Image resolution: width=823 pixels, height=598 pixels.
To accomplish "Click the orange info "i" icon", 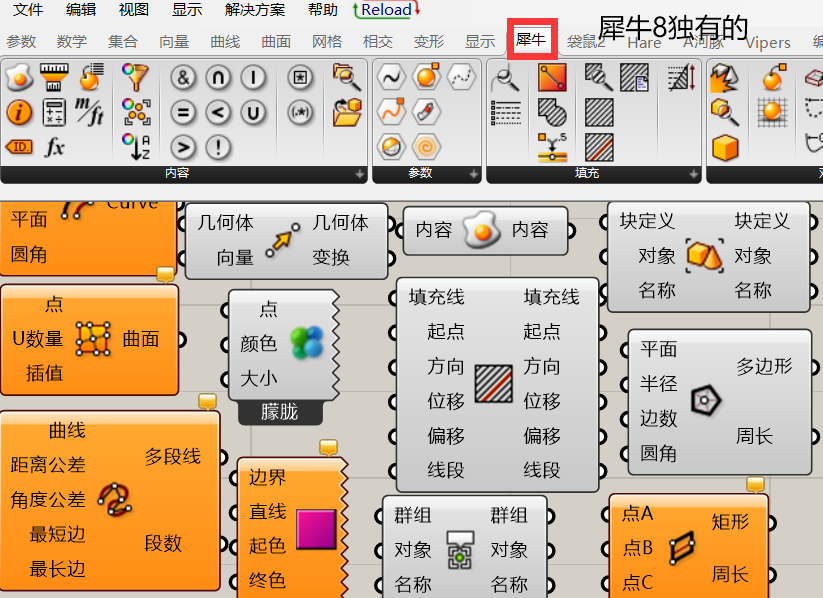I will click(x=19, y=112).
